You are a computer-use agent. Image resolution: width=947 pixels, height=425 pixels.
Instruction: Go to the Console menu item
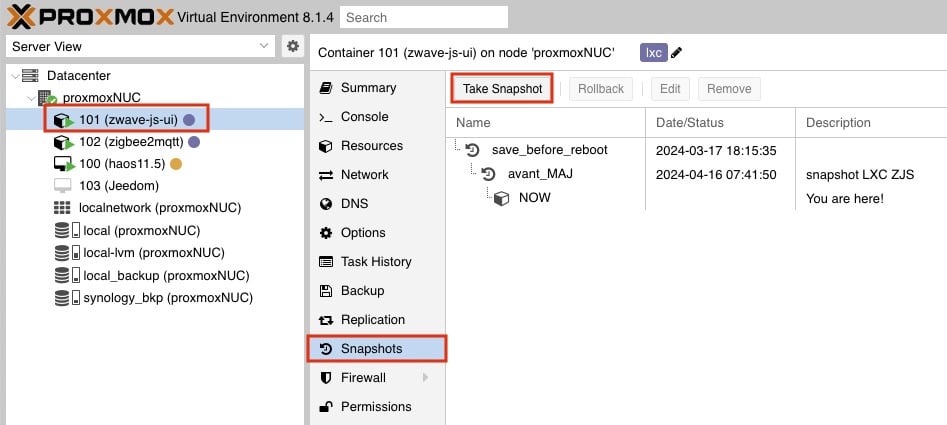(x=364, y=117)
